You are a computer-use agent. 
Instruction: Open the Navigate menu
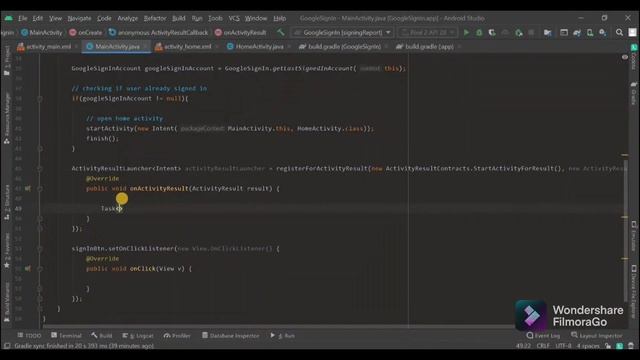pyautogui.click(x=79, y=18)
